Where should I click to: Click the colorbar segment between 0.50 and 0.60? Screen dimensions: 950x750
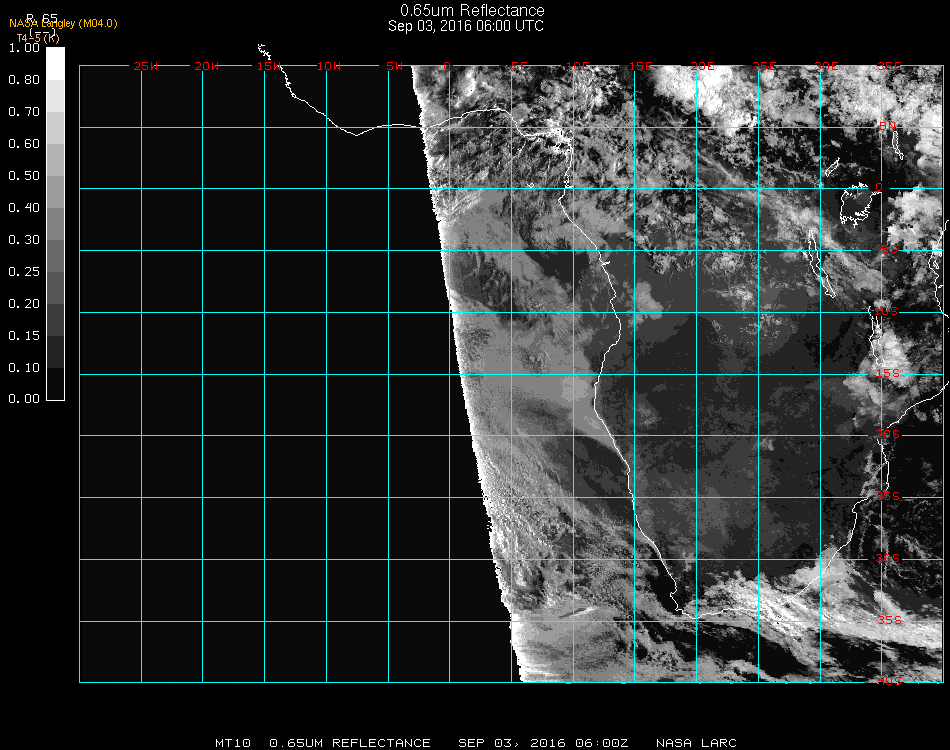coord(56,160)
